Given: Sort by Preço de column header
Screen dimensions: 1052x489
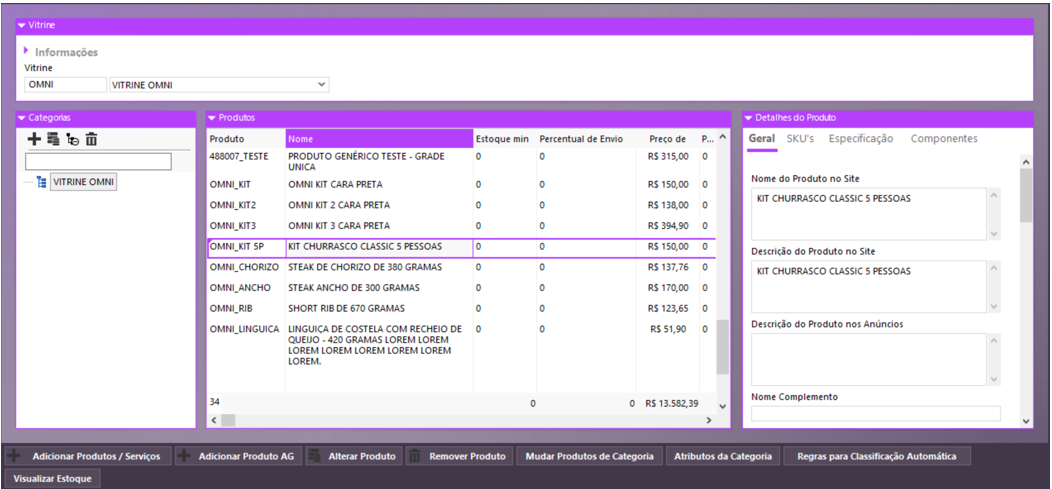Looking at the screenshot, I should tap(668, 139).
